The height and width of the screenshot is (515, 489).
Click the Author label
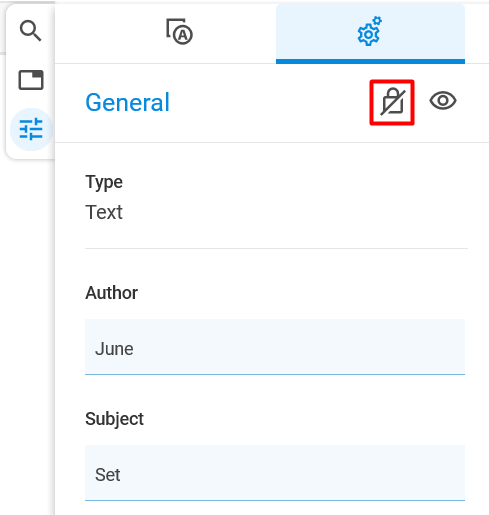pyautogui.click(x=111, y=293)
